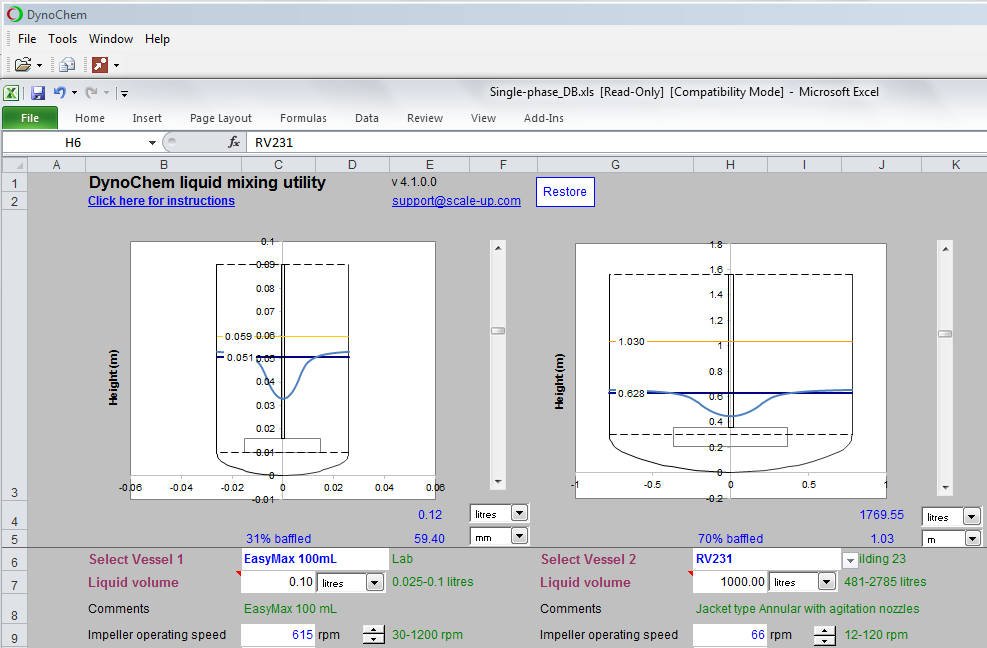Screen dimensions: 987x648
Task: Click the Redo icon on Quick Access Toolbar
Action: 90,92
